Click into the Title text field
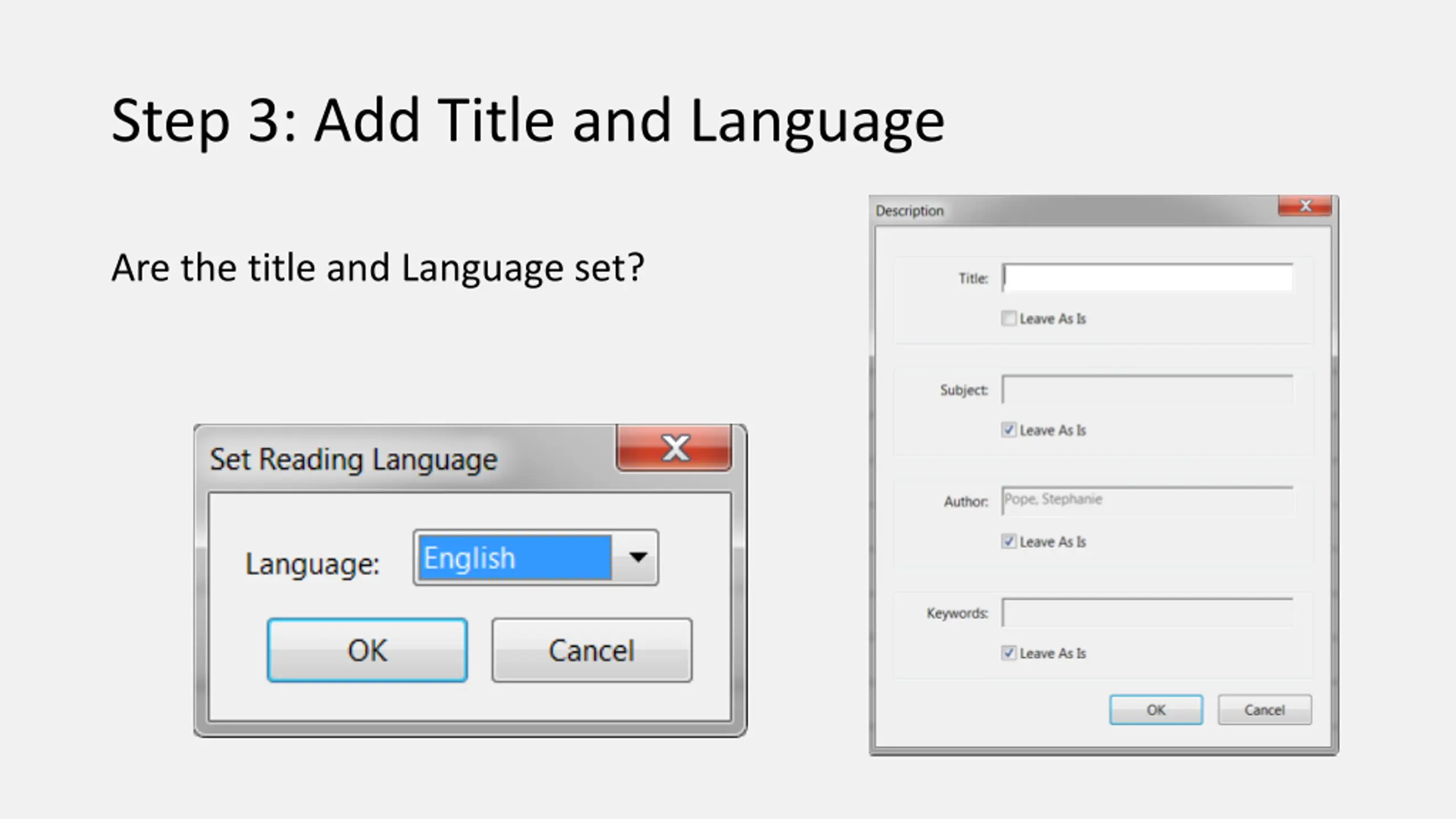 pyautogui.click(x=1147, y=278)
